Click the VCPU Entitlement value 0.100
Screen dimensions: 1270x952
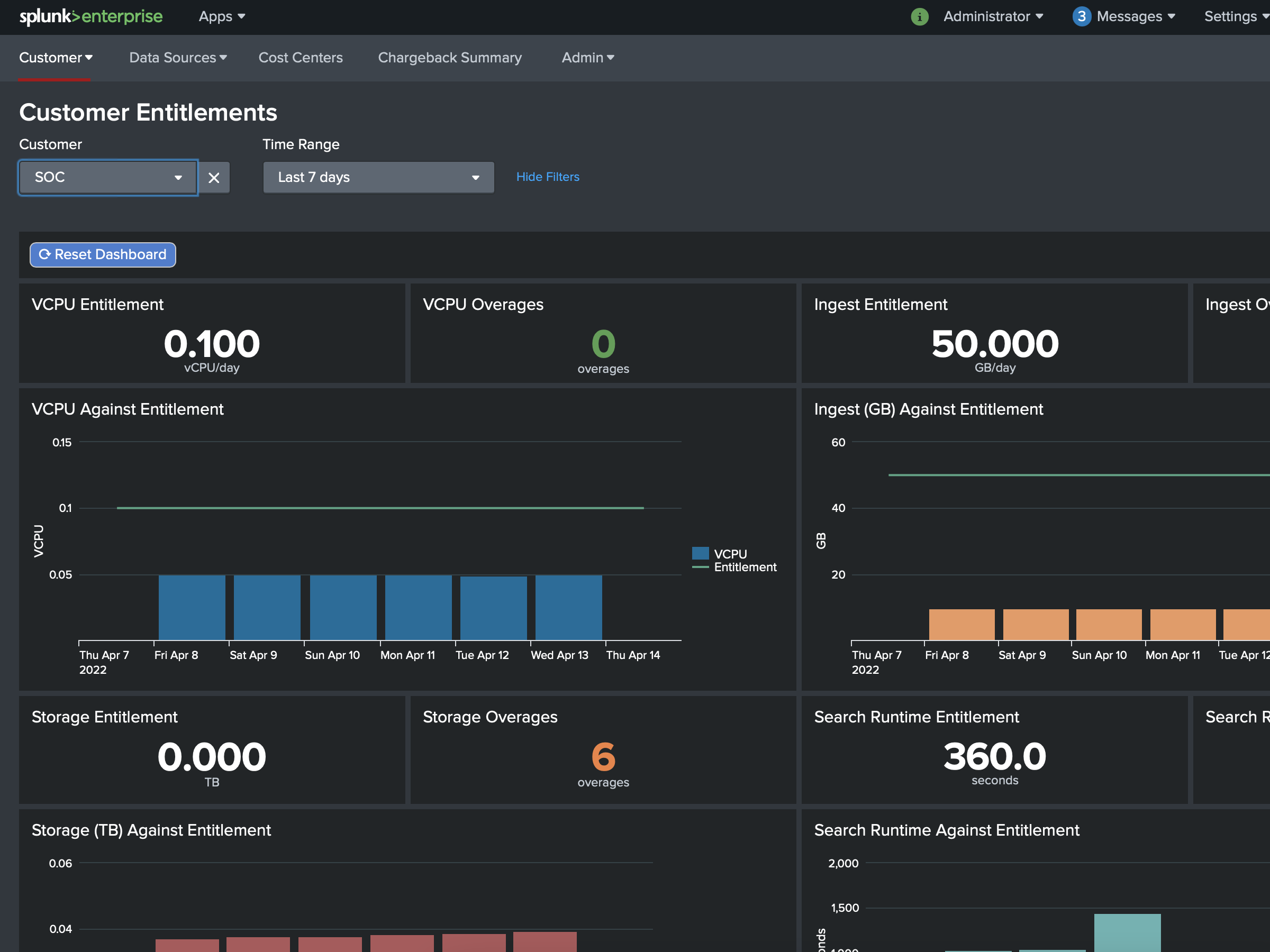click(212, 344)
